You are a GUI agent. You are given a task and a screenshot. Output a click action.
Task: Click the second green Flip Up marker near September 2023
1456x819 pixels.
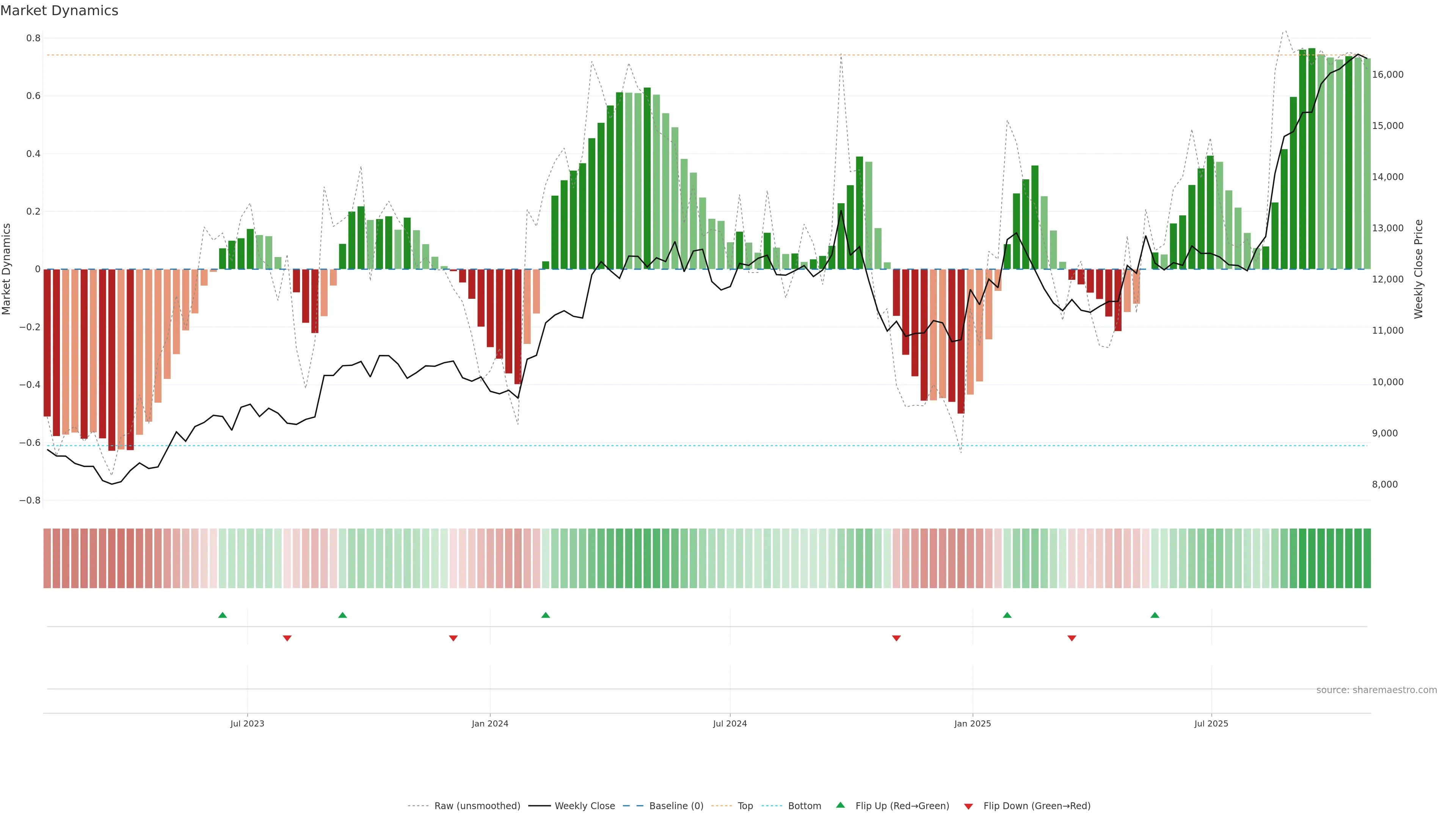342,615
